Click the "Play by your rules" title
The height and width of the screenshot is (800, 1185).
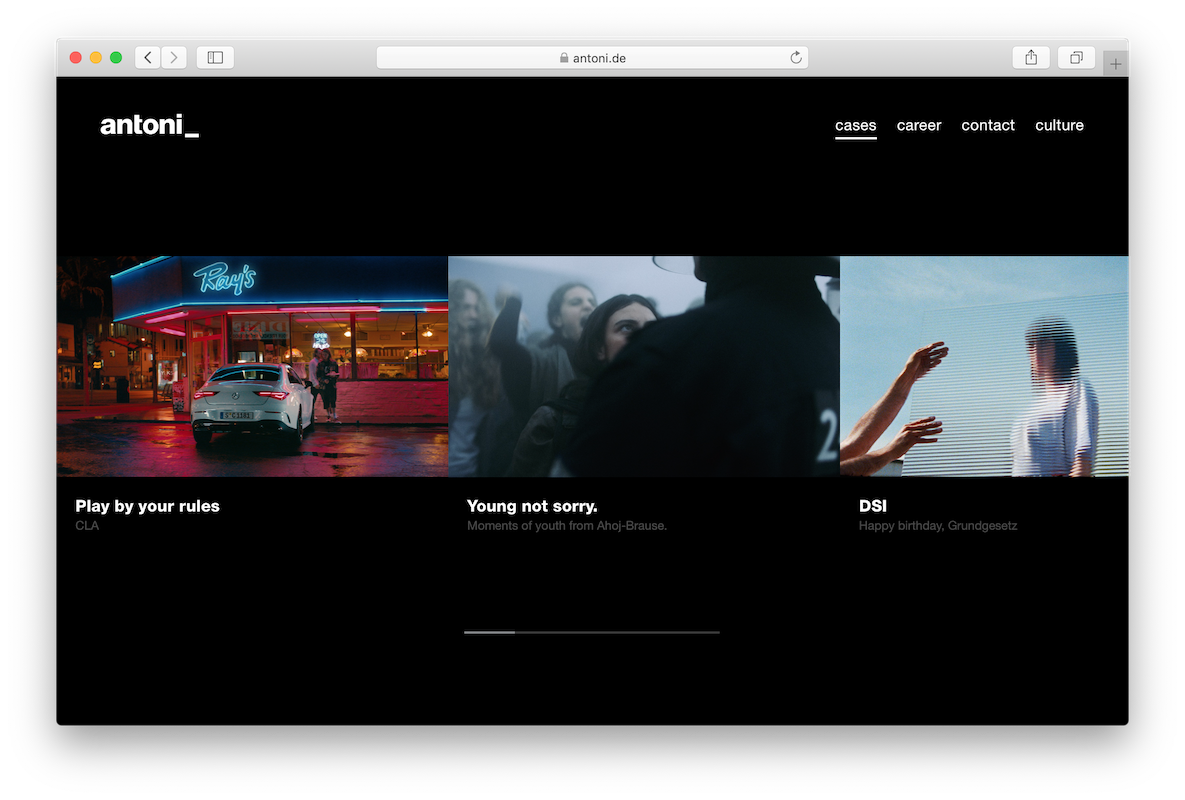click(147, 506)
